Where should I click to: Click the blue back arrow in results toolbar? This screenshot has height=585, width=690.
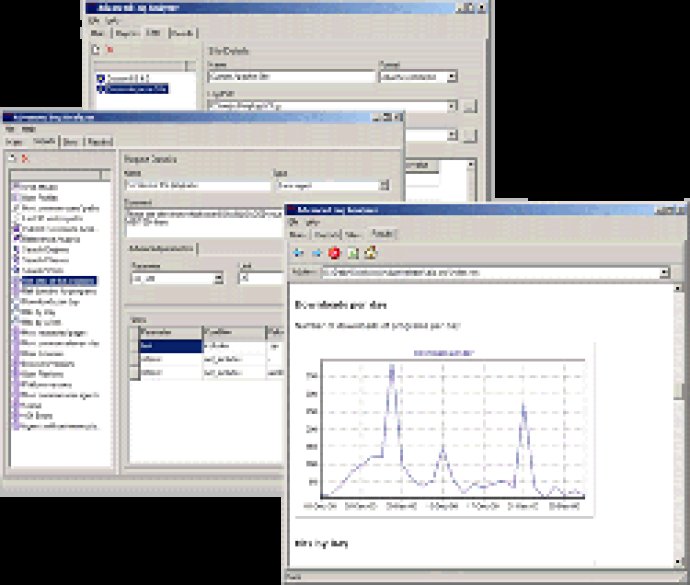coord(298,253)
